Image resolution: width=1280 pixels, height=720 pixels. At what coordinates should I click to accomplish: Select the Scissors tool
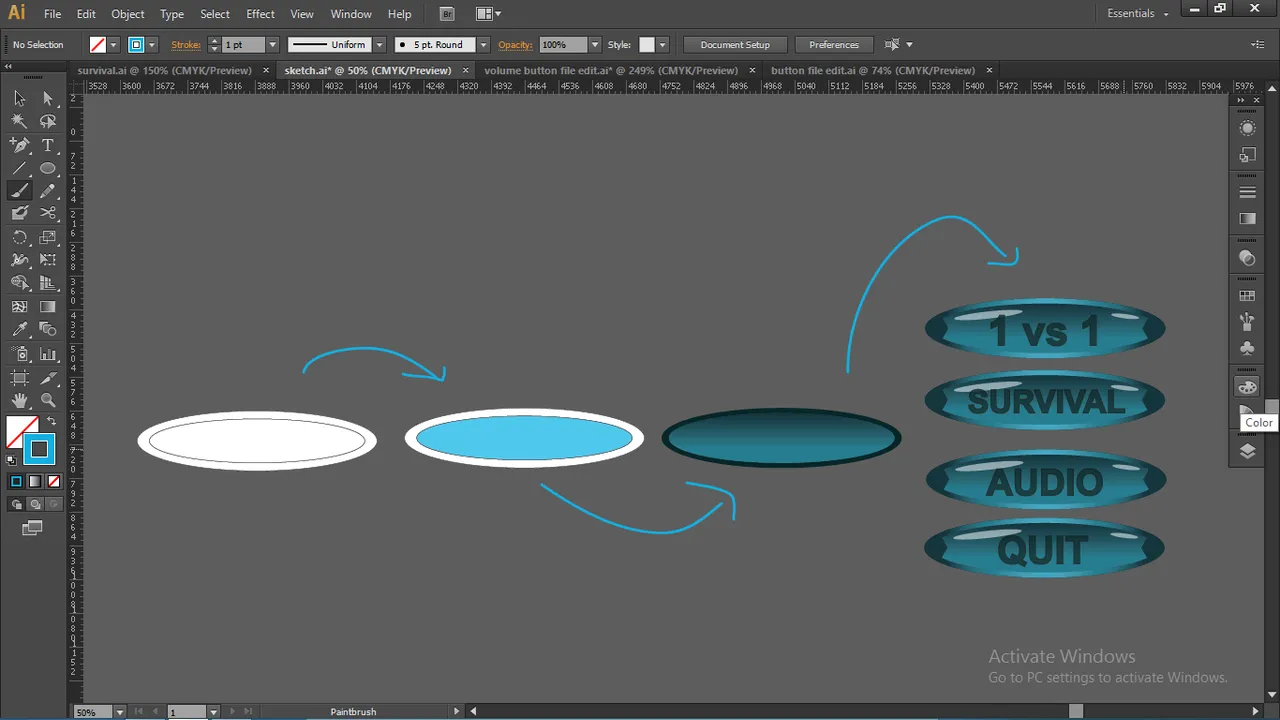pyautogui.click(x=47, y=213)
